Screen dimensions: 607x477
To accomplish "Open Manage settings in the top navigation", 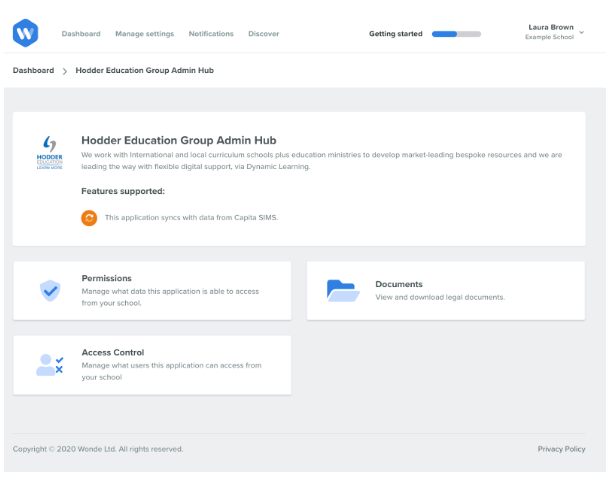I will 144,34.
